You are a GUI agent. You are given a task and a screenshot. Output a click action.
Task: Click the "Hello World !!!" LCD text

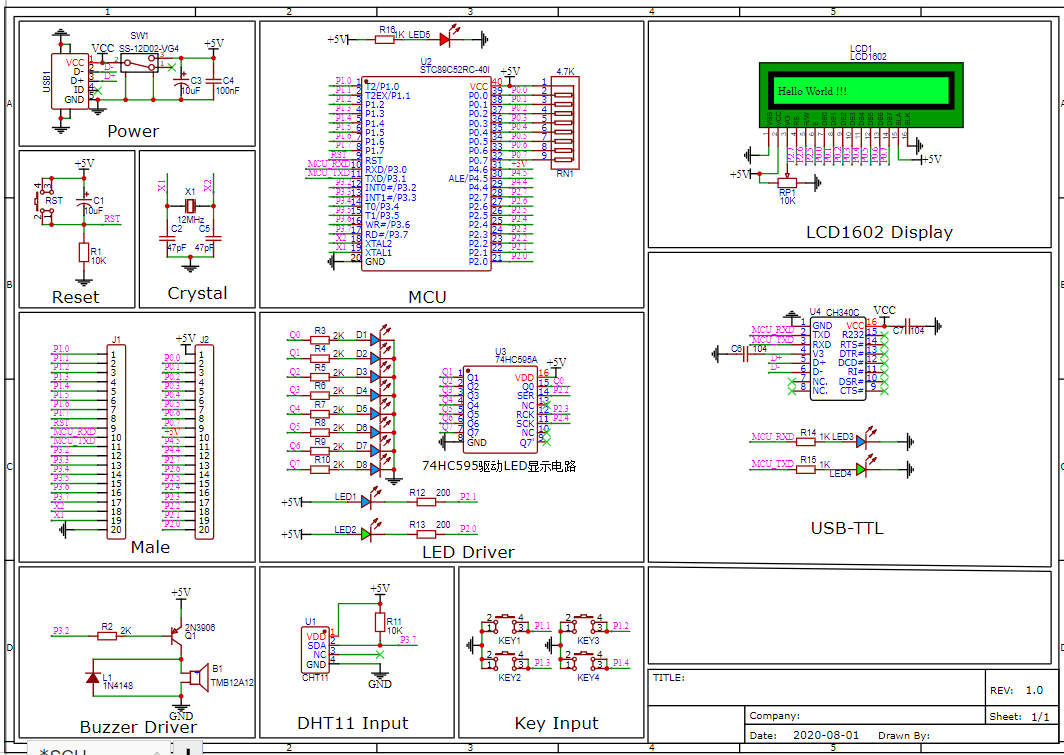point(812,91)
